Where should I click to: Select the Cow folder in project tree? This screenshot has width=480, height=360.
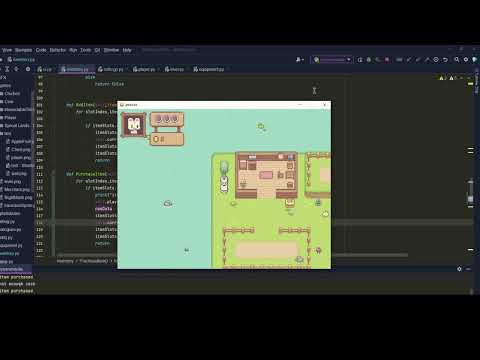click(7, 102)
